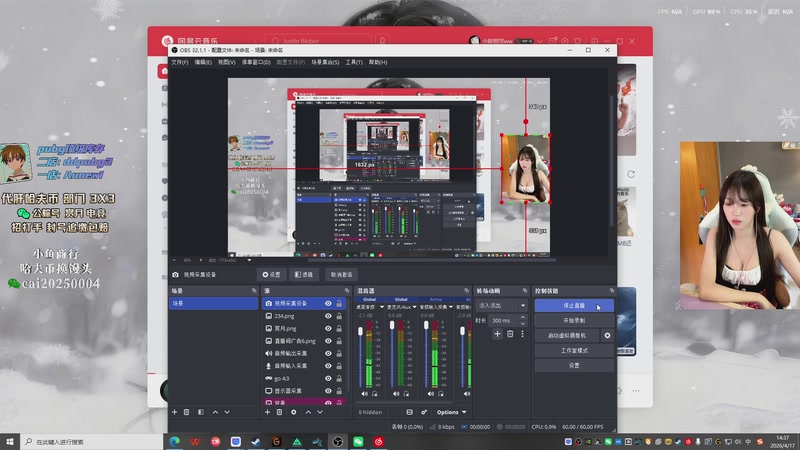Click the start virtual camera button
Viewport: 800px width, 450px height.
coord(567,336)
